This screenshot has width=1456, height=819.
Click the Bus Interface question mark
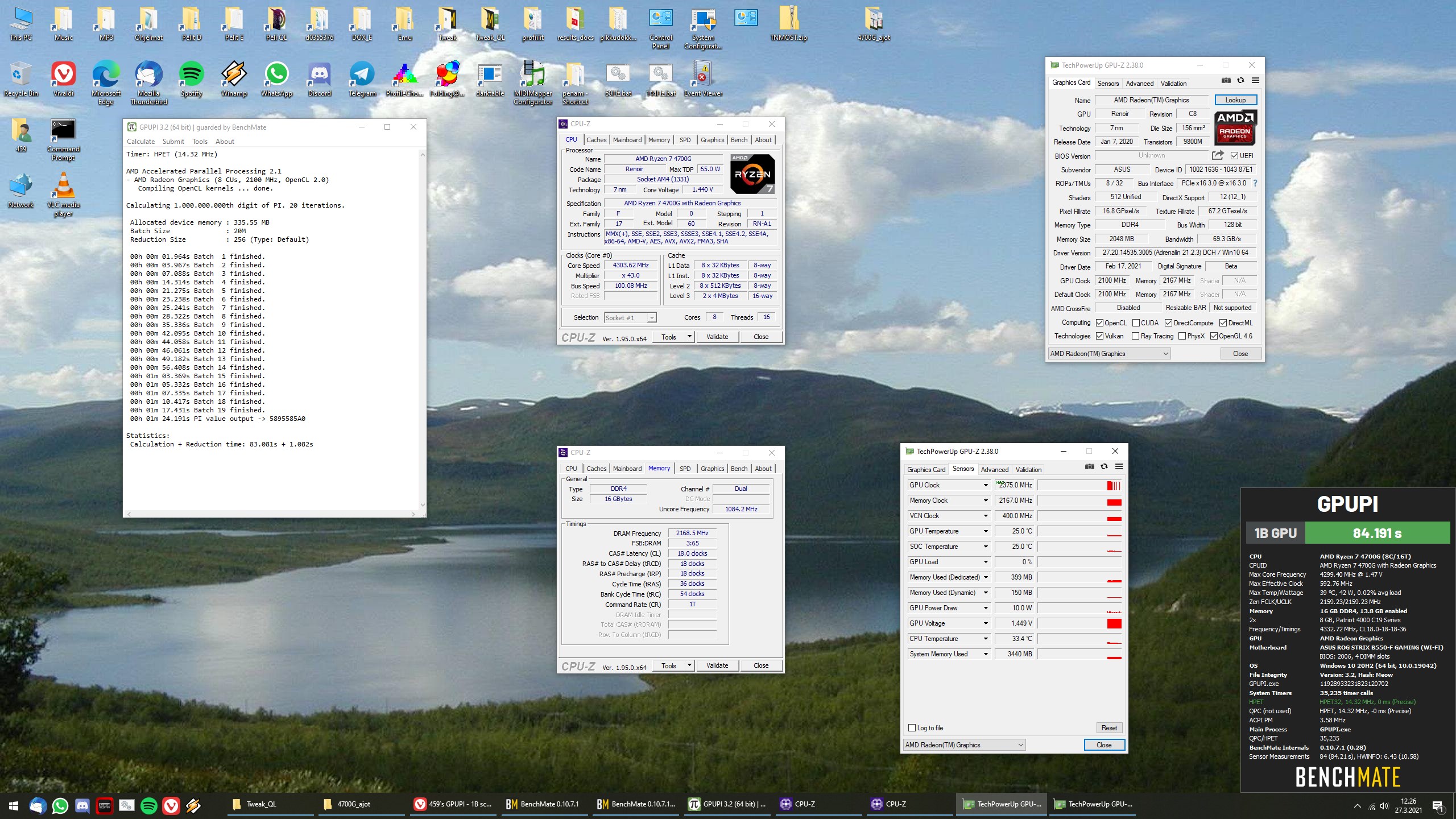pos(1255,183)
